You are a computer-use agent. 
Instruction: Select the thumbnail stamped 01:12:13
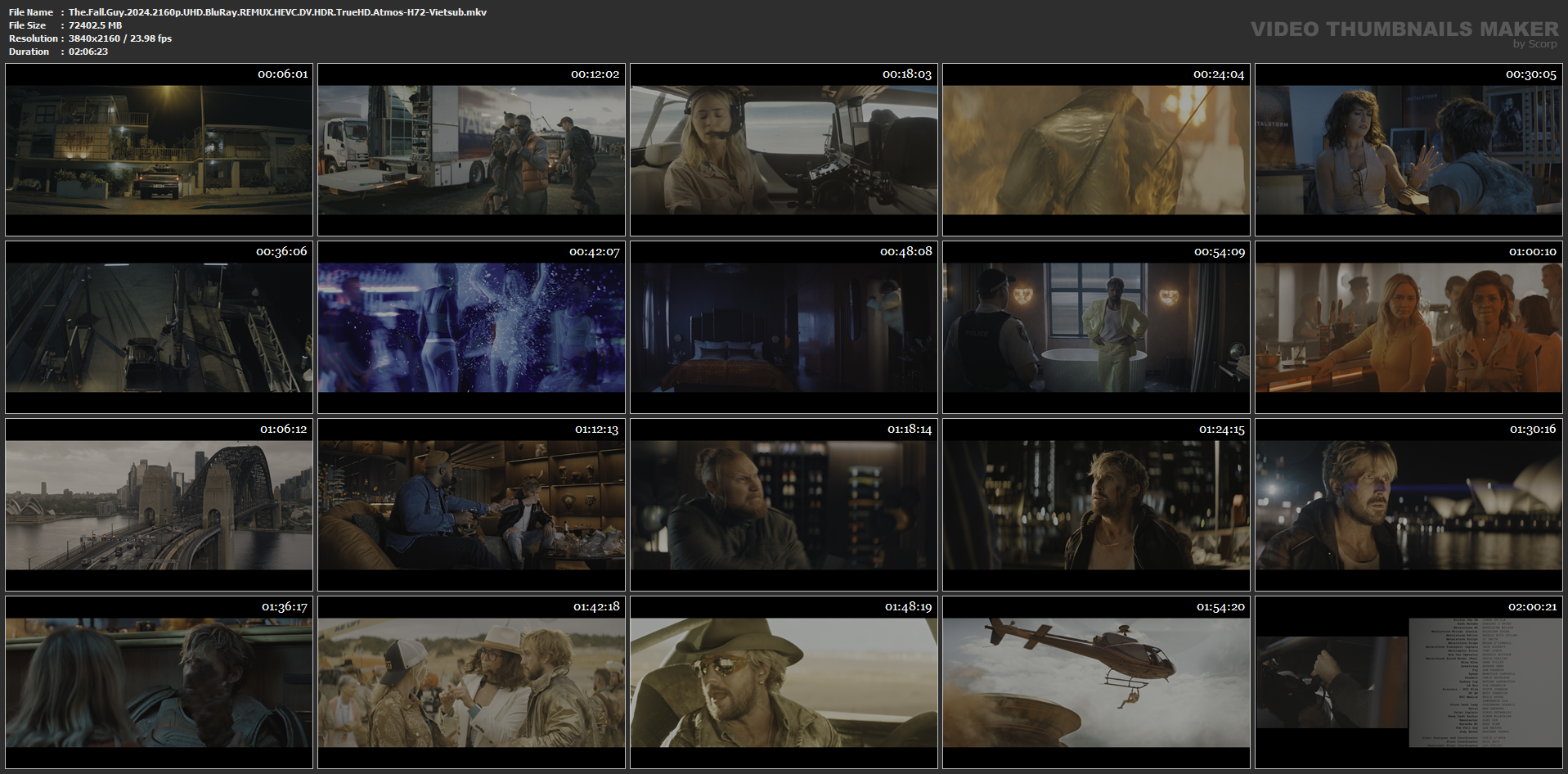(x=471, y=505)
